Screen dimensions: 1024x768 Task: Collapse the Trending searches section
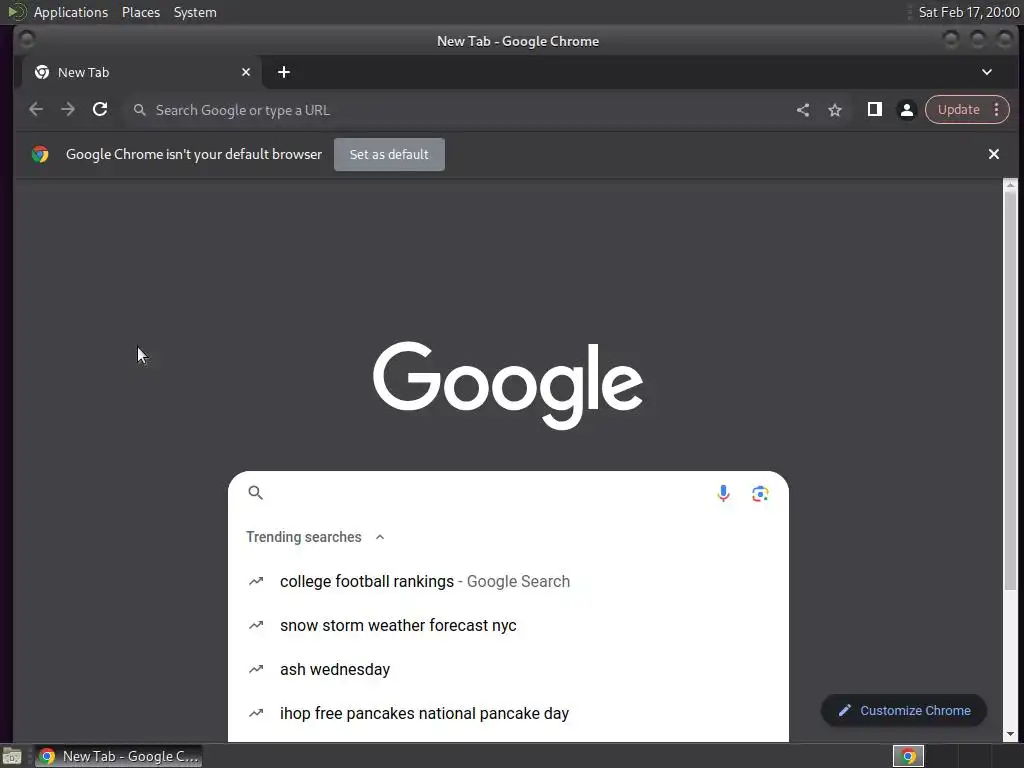[x=379, y=537]
